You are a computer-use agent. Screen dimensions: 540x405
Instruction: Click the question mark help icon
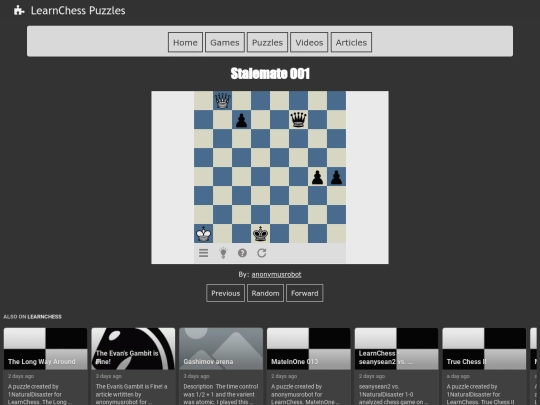[x=242, y=253]
